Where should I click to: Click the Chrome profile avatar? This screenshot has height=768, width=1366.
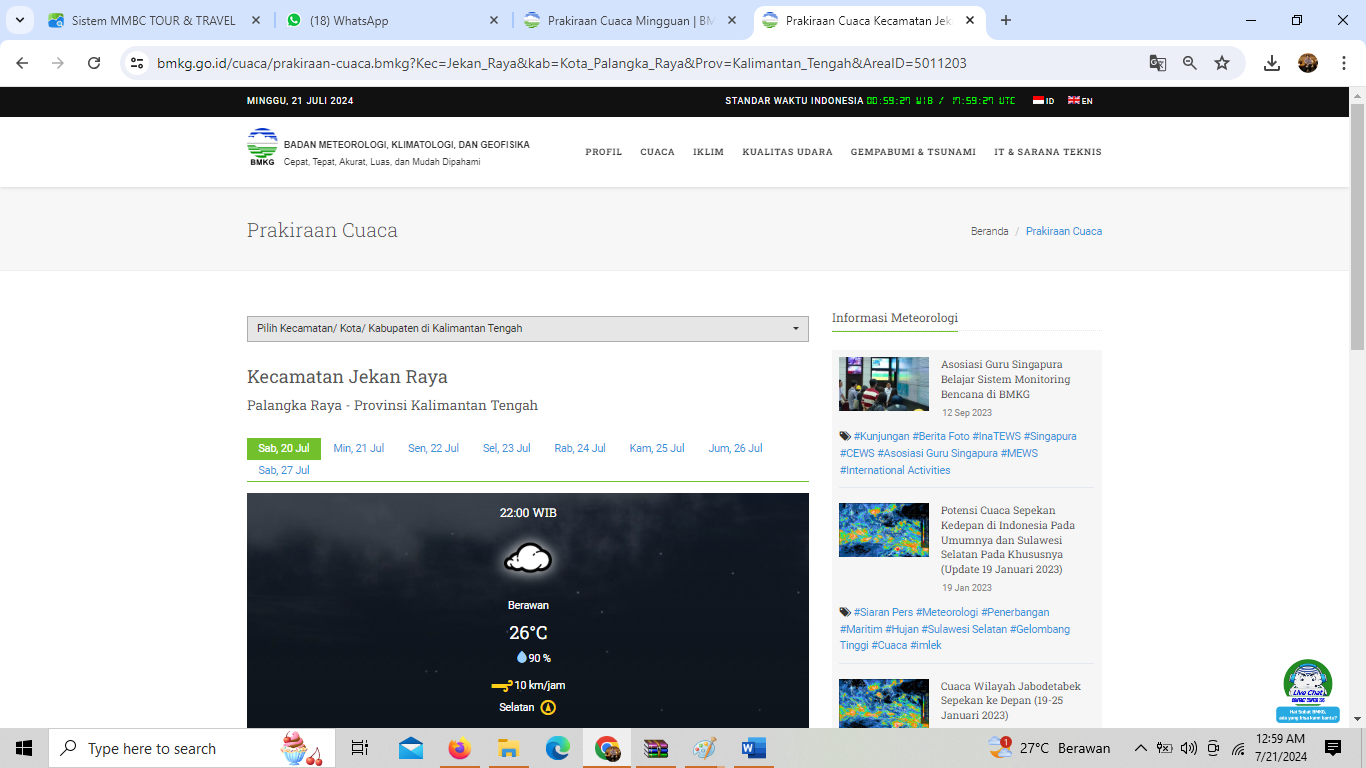1308,63
